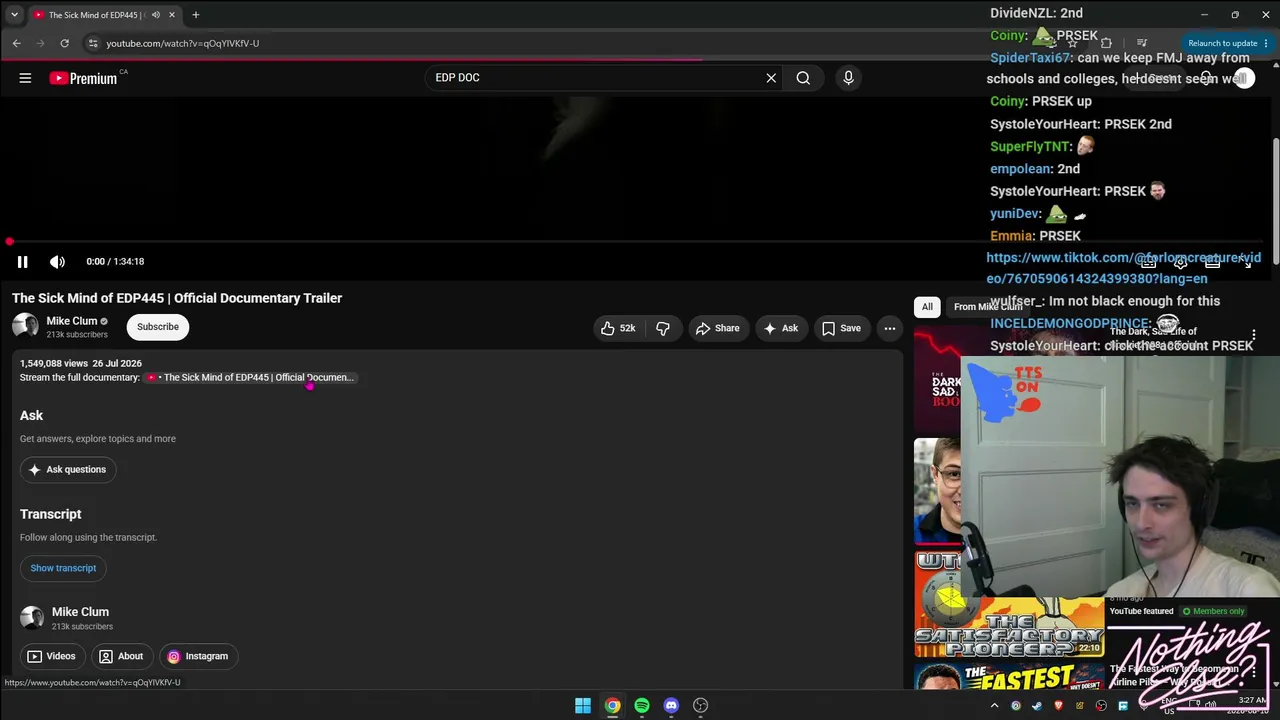The height and width of the screenshot is (720, 1280).
Task: Mute the video player volume
Action: coord(57,262)
